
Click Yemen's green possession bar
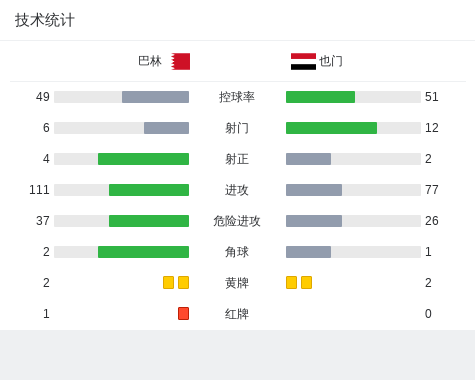point(320,97)
